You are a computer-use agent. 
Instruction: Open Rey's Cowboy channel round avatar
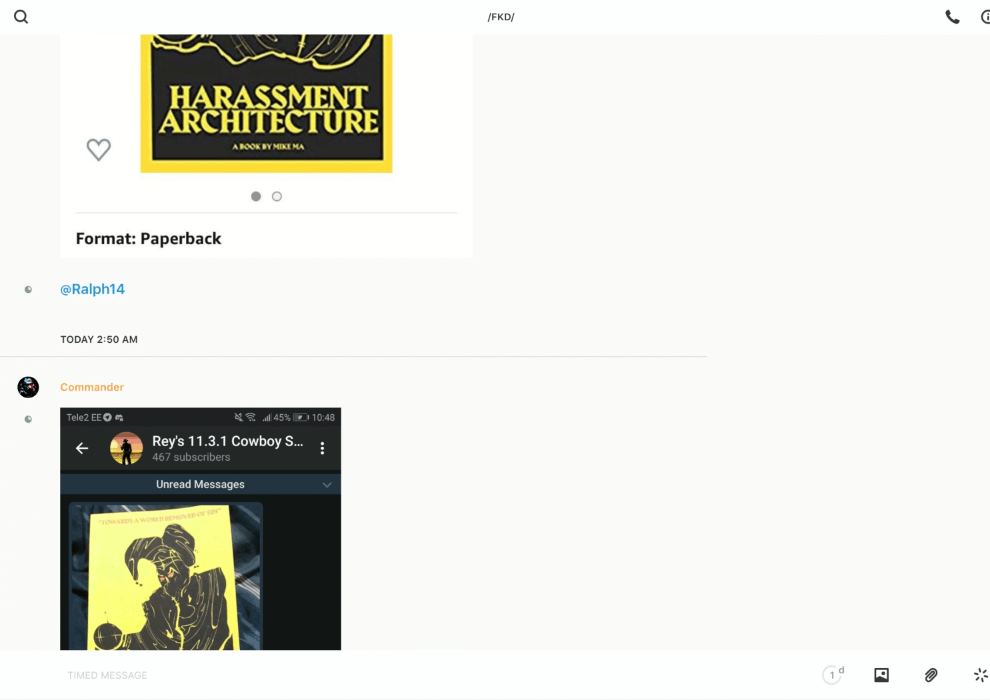coord(126,448)
